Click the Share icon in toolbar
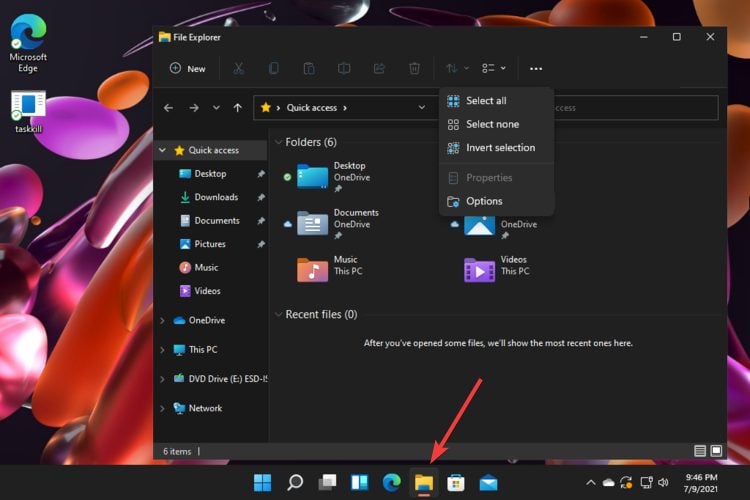This screenshot has width=750, height=500. pos(379,68)
